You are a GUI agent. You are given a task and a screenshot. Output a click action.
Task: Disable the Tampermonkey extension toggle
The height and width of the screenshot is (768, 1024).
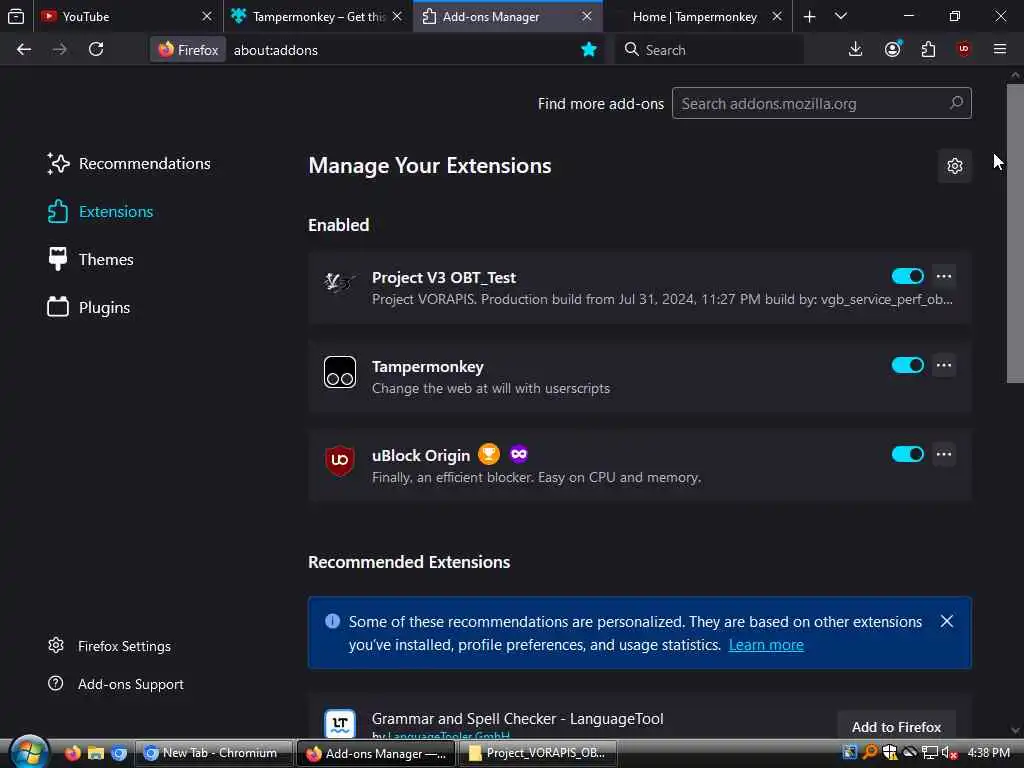908,365
